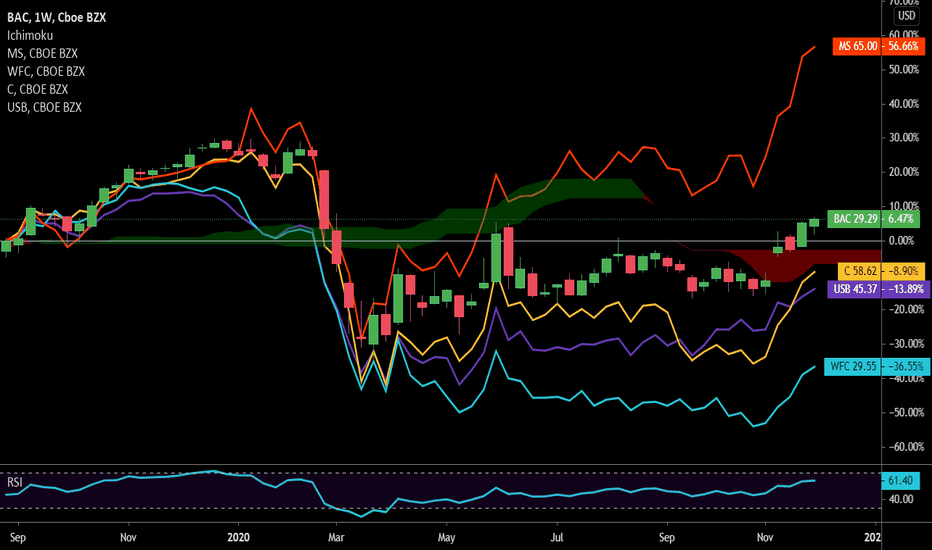Image resolution: width=932 pixels, height=550 pixels.
Task: Click the Mar label on time axis
Action: coord(336,538)
